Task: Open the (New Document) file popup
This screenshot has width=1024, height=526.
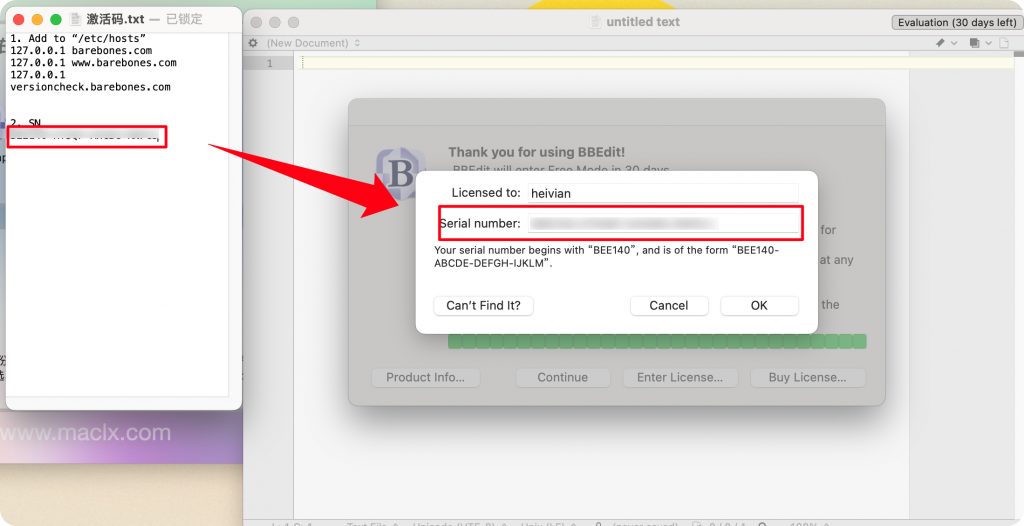Action: 313,43
